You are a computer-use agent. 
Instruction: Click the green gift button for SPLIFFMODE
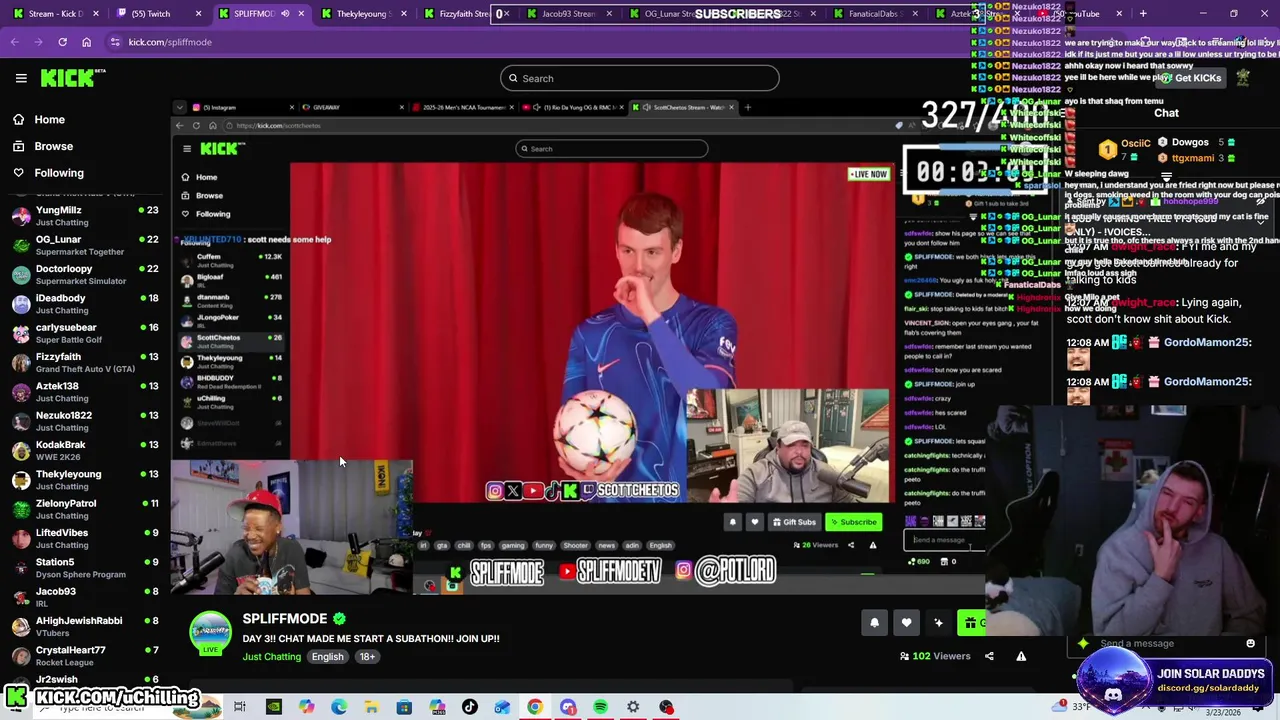pyautogui.click(x=971, y=623)
